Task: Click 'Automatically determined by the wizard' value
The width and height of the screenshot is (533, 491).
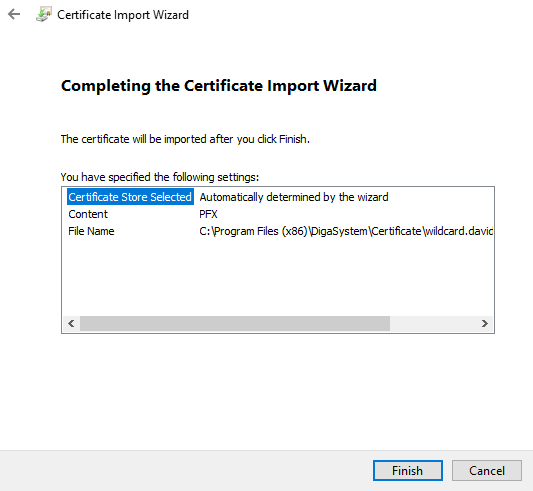Action: coord(294,197)
